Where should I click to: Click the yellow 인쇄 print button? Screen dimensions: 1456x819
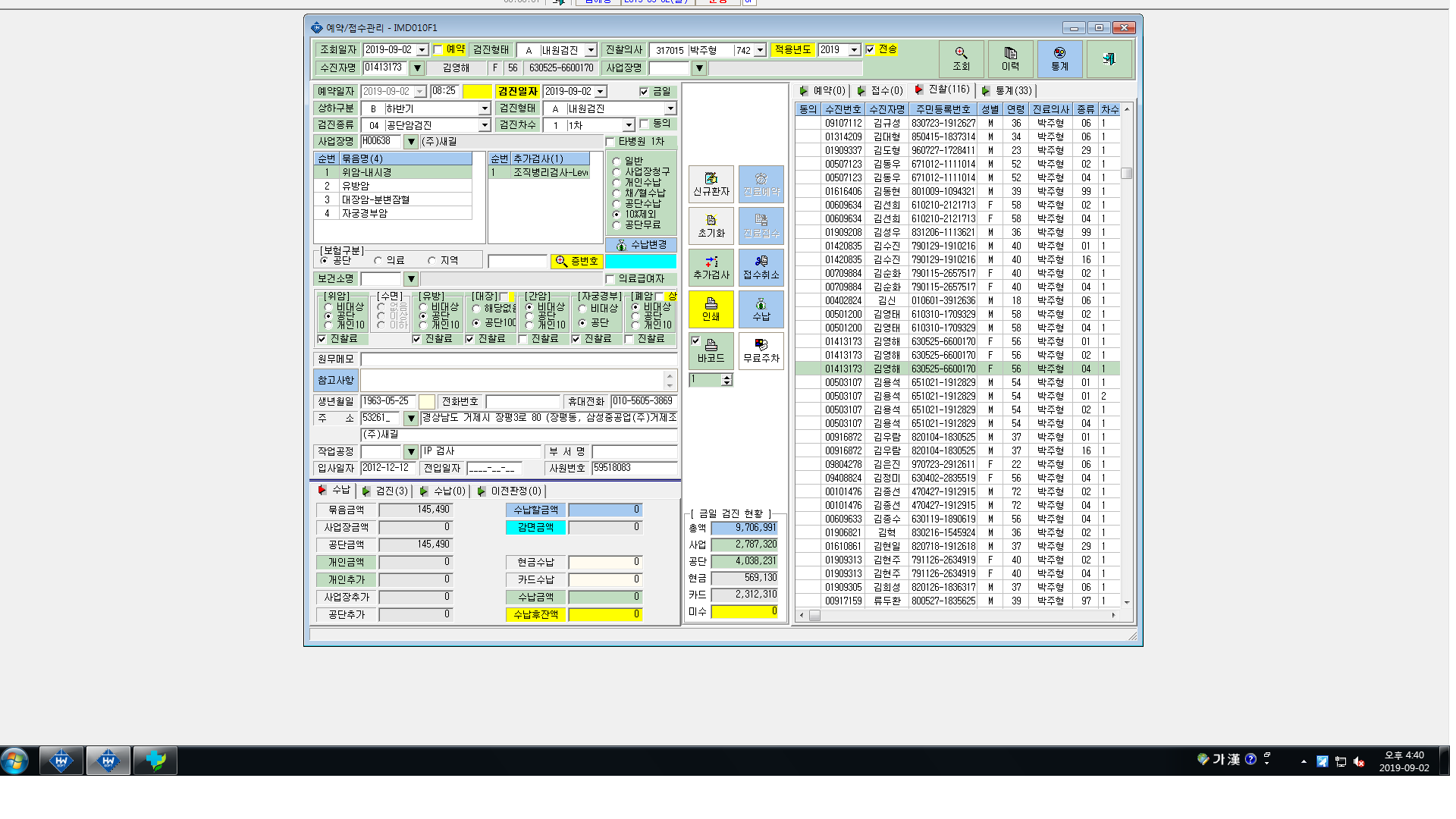point(711,309)
